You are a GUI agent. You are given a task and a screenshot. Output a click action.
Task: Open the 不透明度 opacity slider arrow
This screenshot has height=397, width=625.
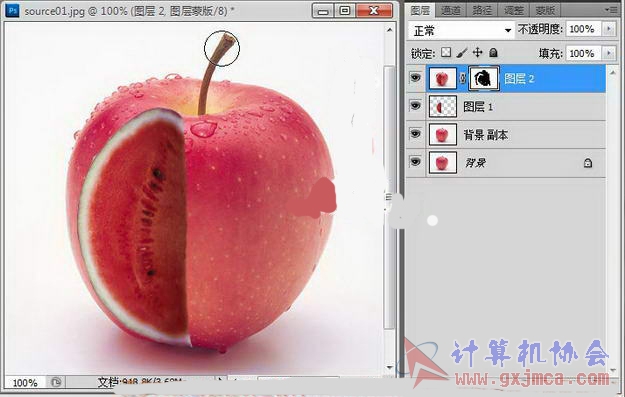point(608,29)
